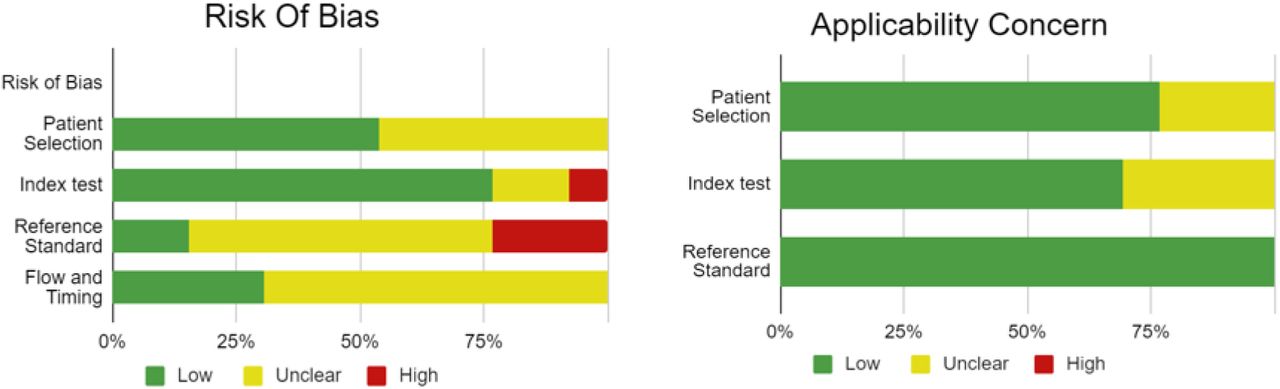Click yellow Unclear segment of Flow and Timing bar
The height and width of the screenshot is (389, 1280).
click(x=436, y=287)
